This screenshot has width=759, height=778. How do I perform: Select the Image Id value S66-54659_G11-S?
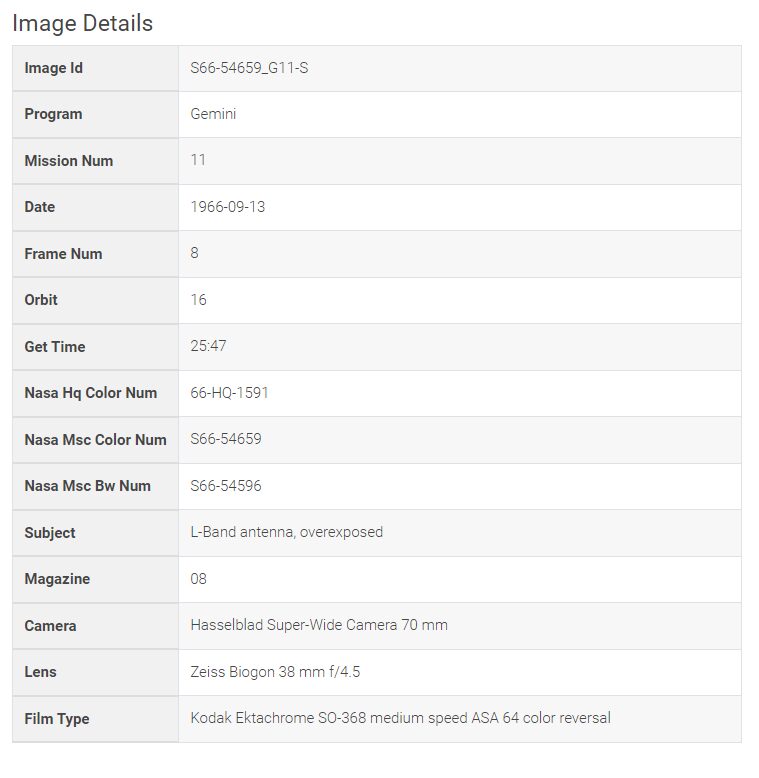(249, 68)
